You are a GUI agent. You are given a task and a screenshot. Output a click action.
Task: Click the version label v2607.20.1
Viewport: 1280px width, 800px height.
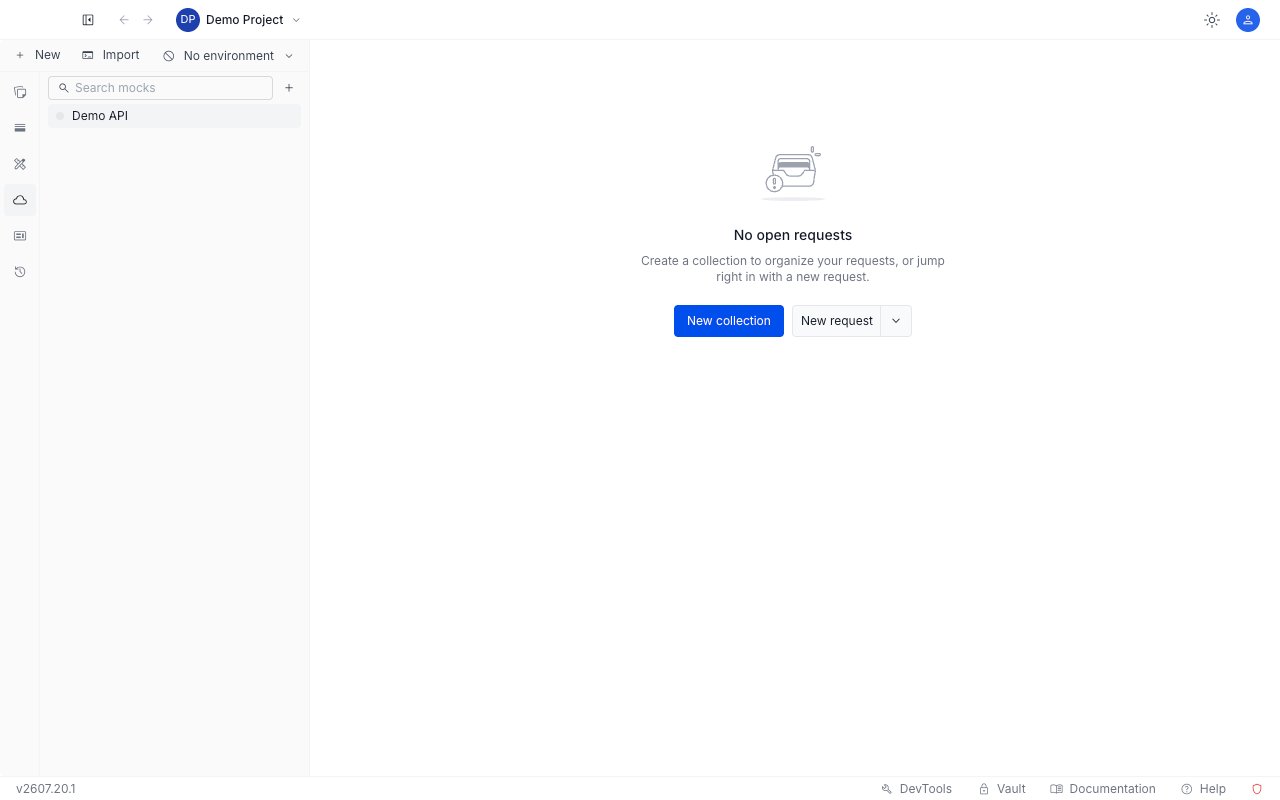46,789
